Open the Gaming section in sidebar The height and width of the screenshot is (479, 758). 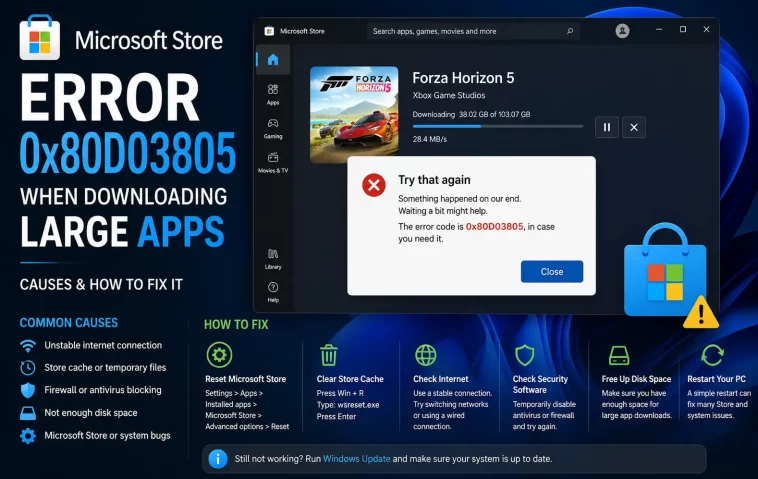tap(273, 129)
